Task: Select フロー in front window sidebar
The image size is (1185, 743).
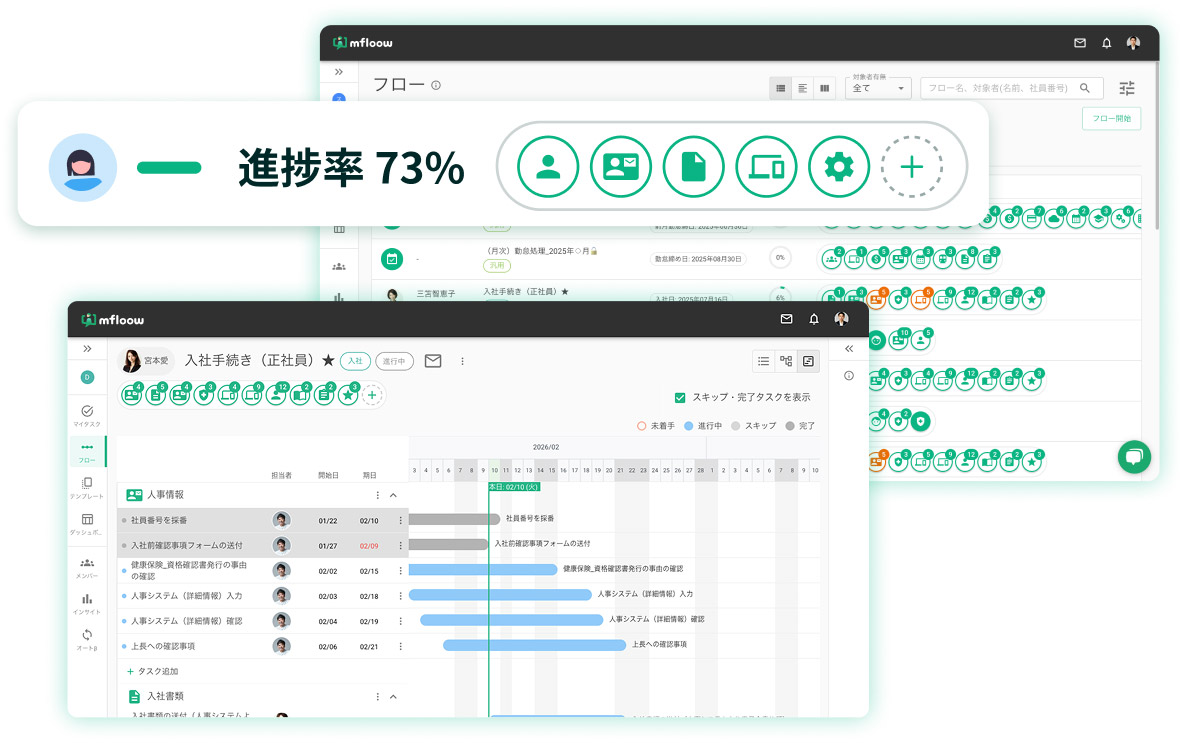Action: (87, 452)
